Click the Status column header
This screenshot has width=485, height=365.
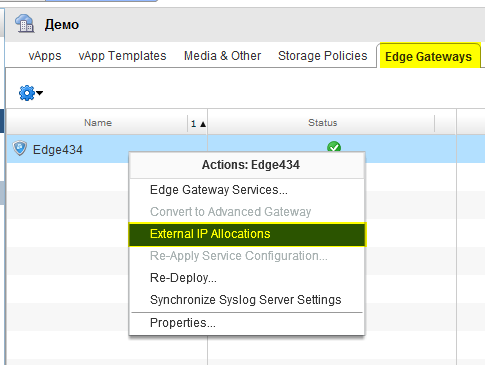point(322,123)
